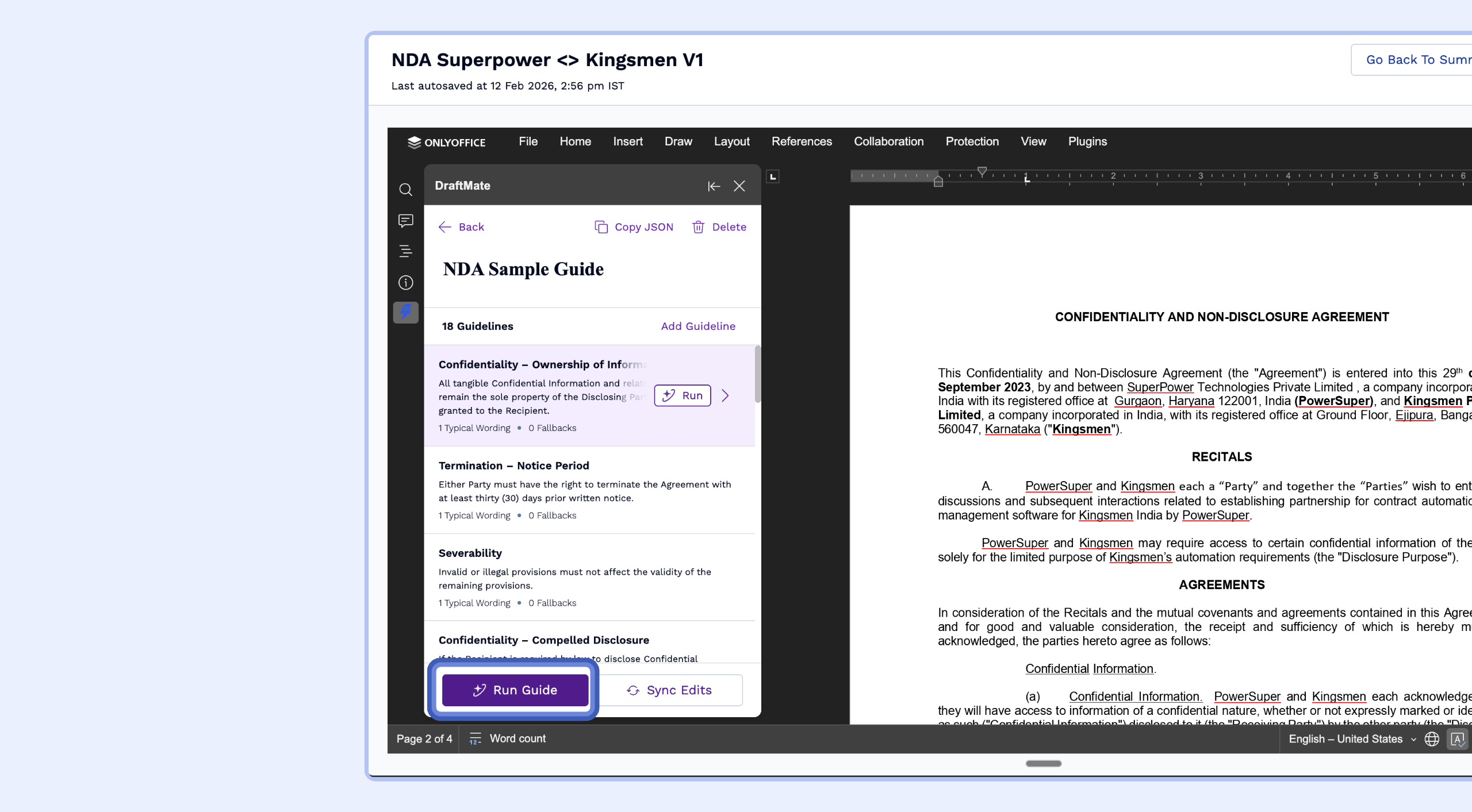The height and width of the screenshot is (812, 1472).
Task: Open the search icon in left sidebar
Action: pos(405,190)
